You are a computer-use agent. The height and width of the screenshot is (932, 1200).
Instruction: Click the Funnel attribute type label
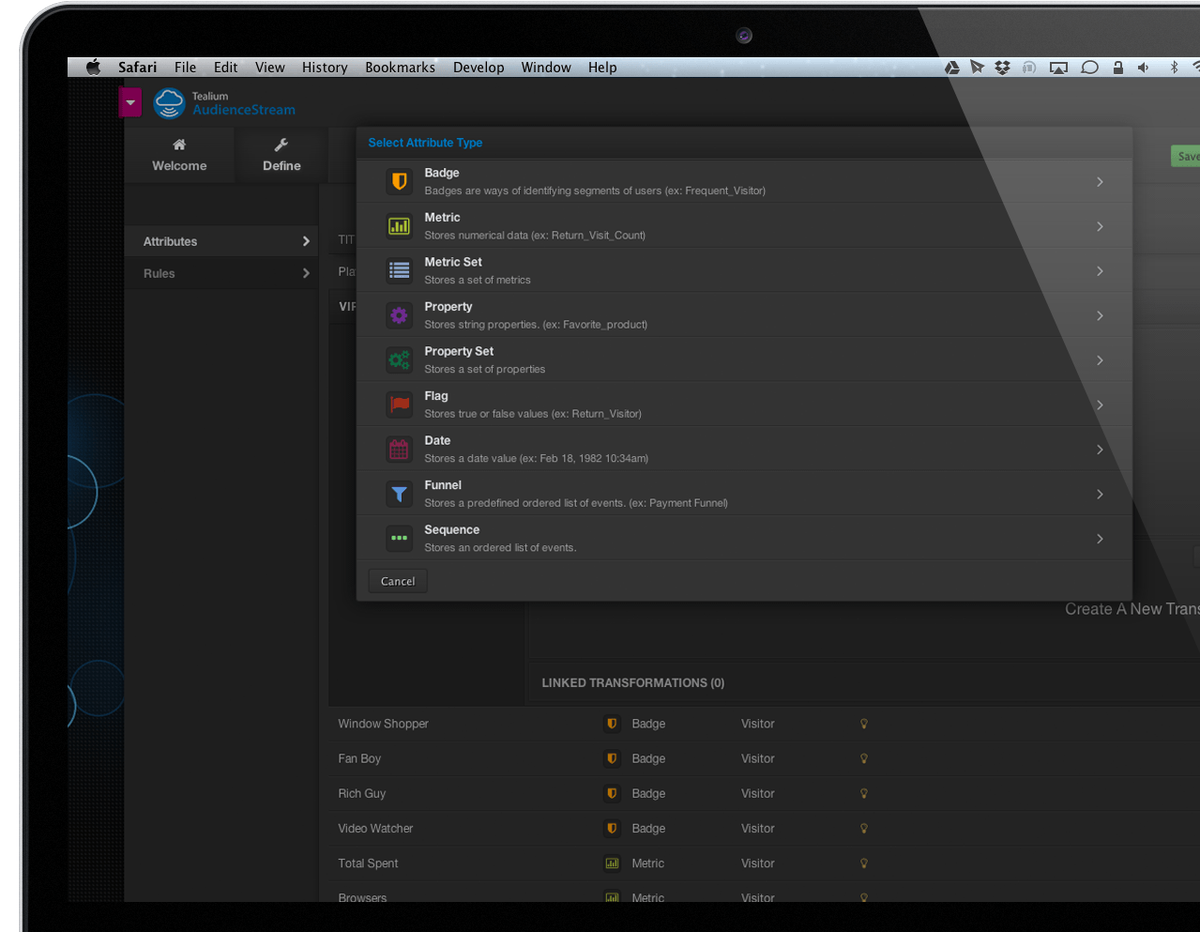pos(443,485)
